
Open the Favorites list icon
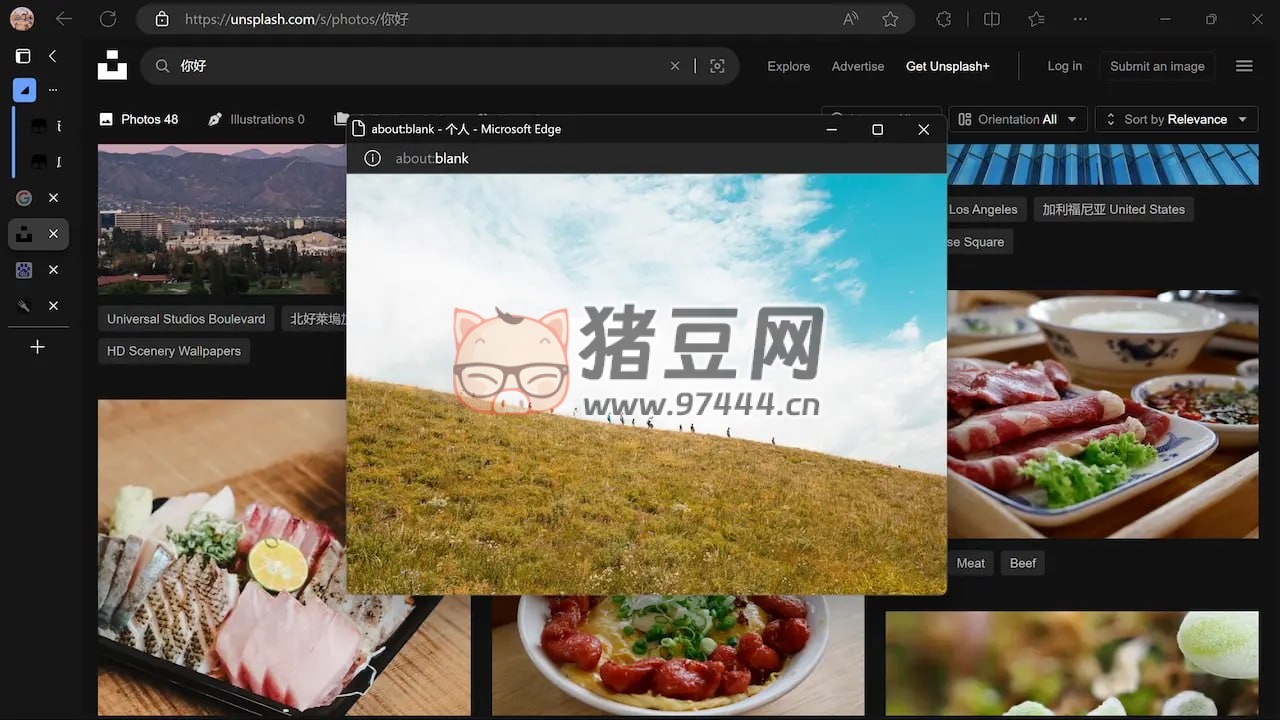pos(1036,19)
